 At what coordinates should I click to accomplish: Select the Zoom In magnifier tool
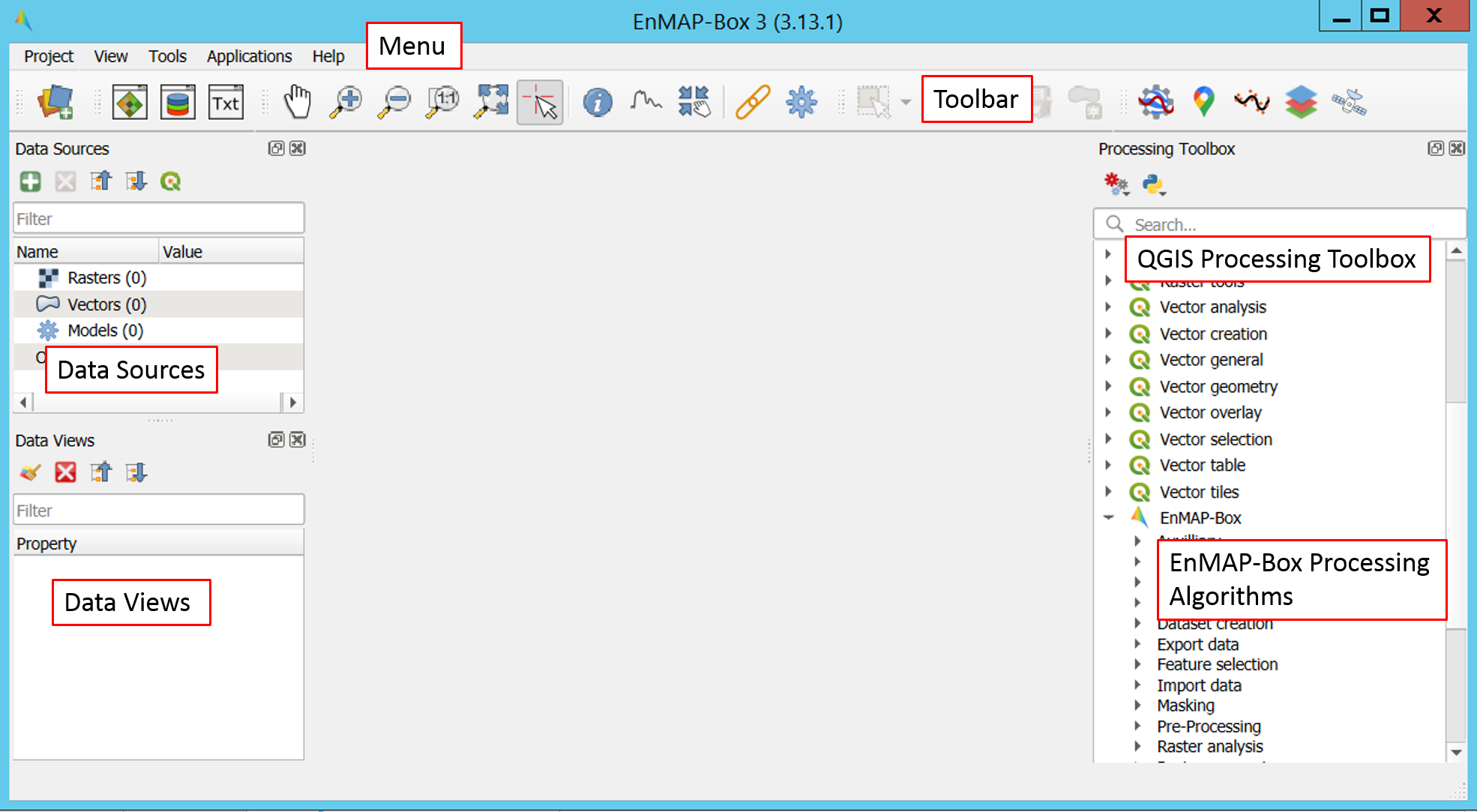click(x=346, y=102)
